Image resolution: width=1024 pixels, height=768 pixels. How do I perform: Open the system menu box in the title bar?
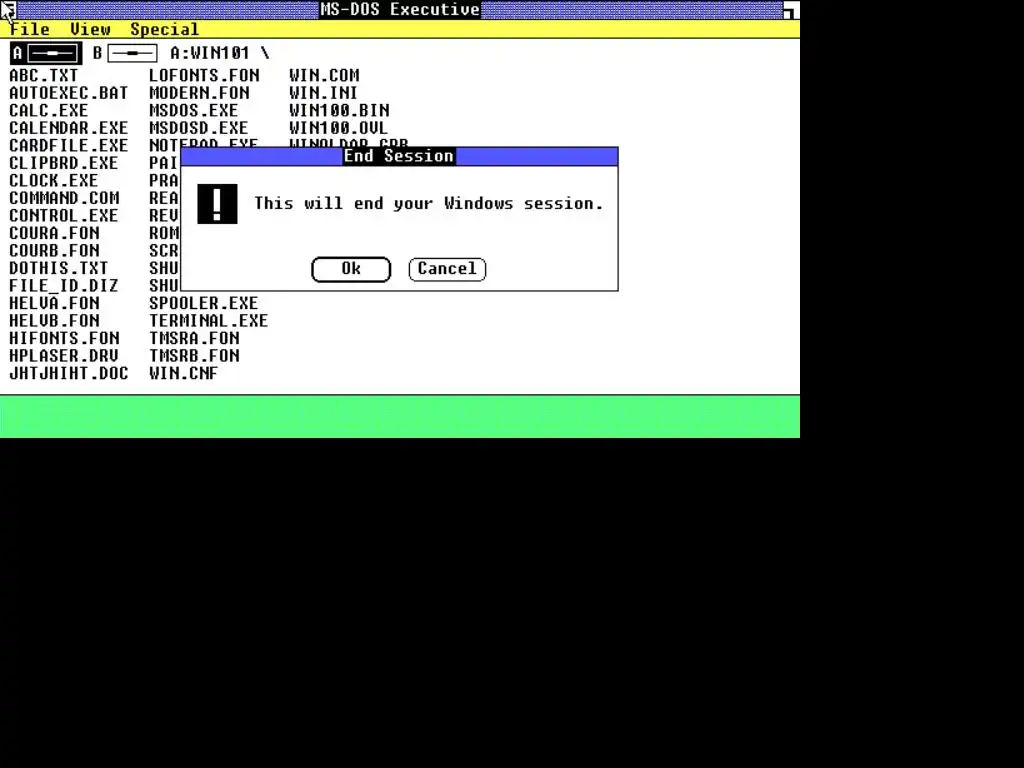(8, 9)
